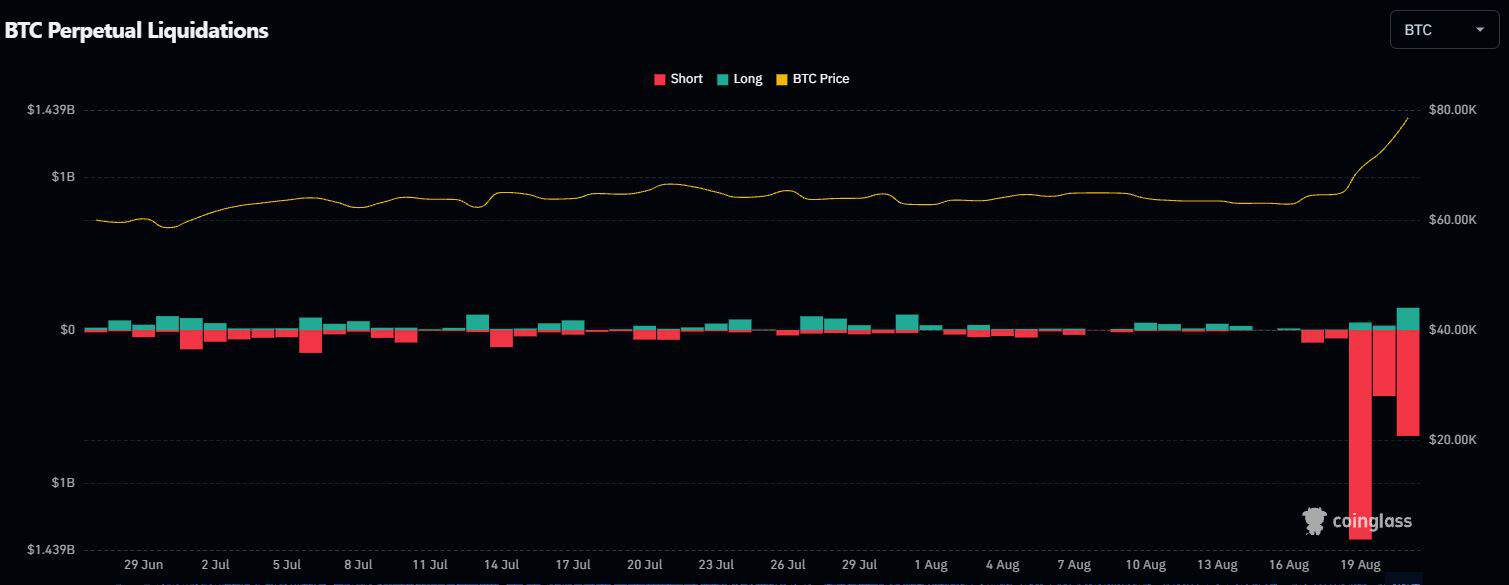Click the 26 Jul date label
This screenshot has height=585, width=1509.
(x=788, y=565)
